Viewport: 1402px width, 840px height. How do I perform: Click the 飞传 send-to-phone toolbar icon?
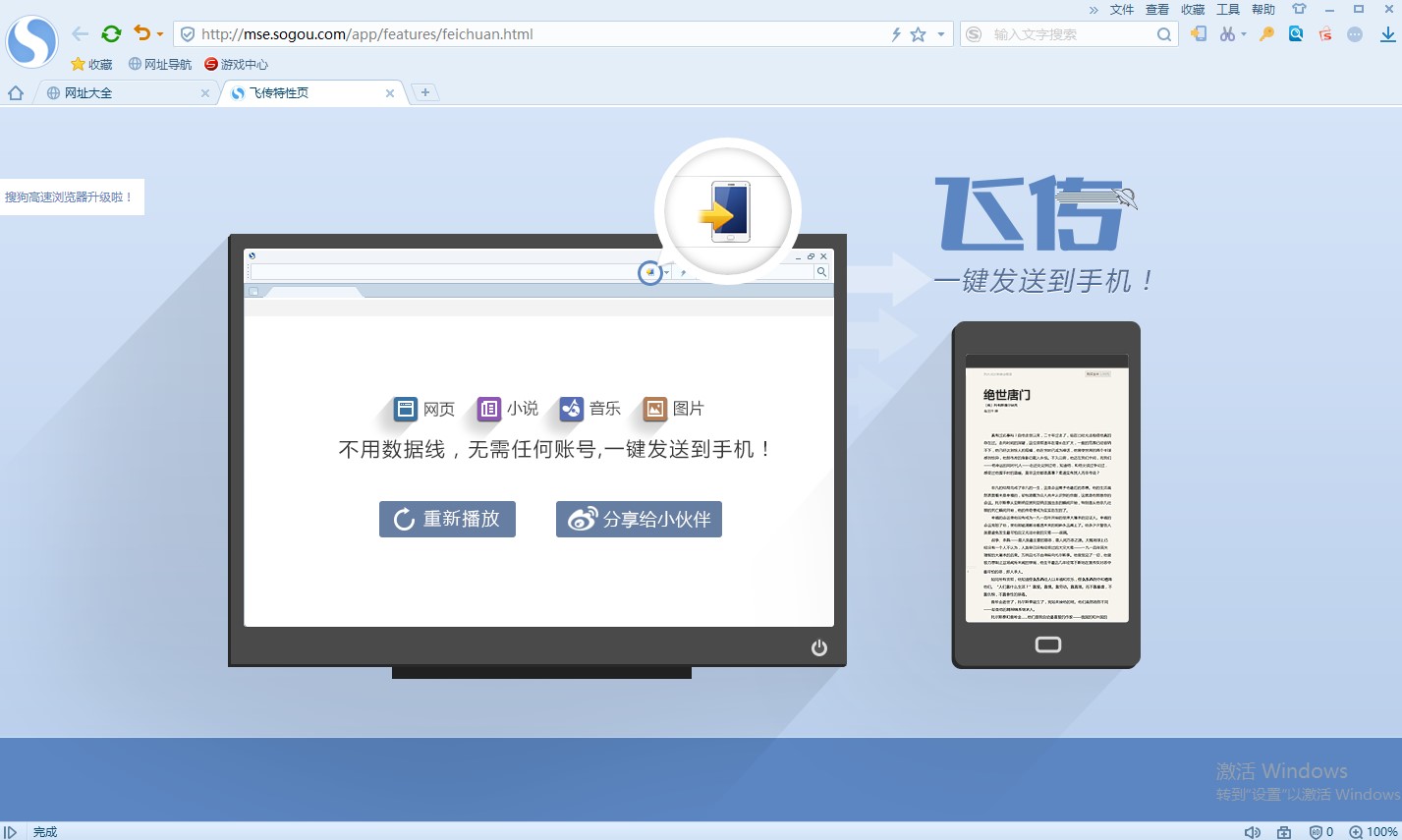1199,33
